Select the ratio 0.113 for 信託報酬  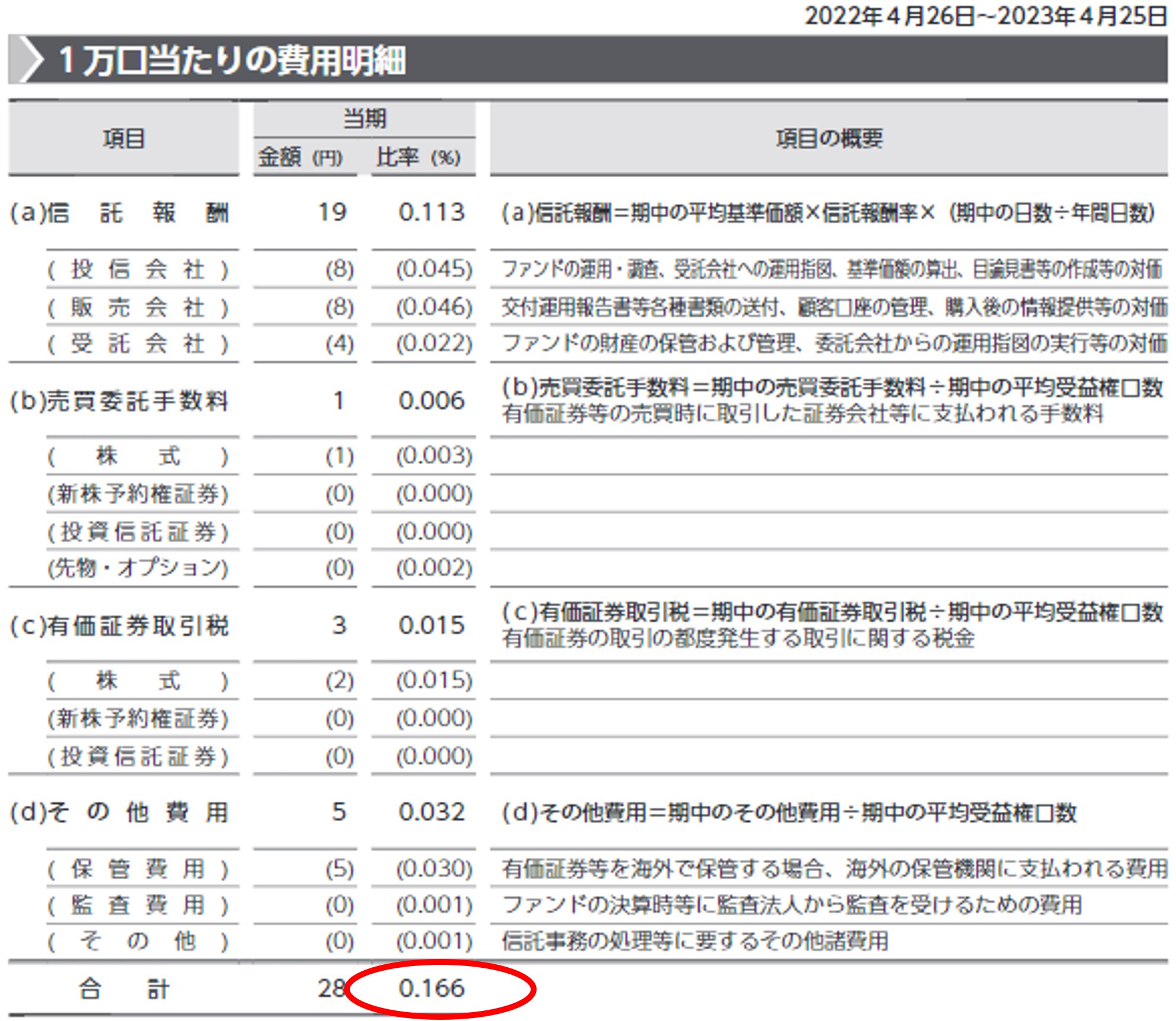[x=431, y=212]
